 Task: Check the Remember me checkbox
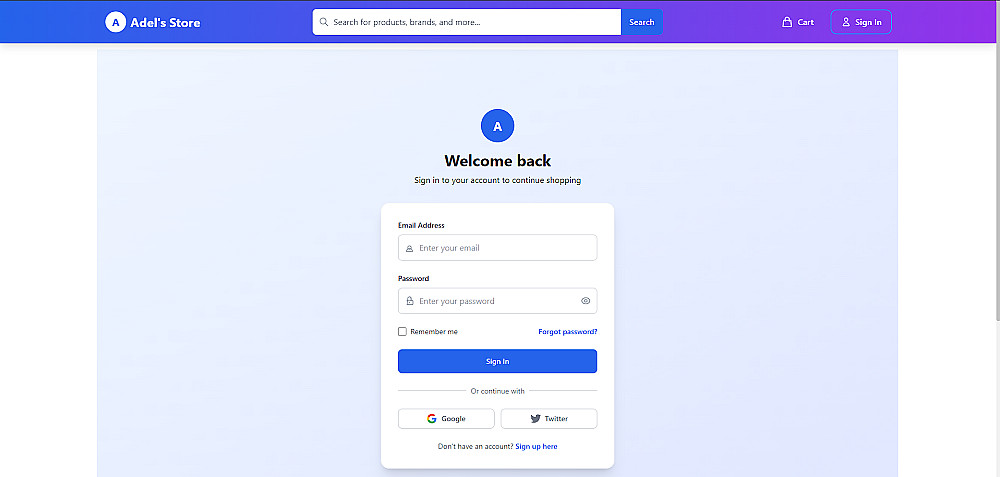[x=402, y=332]
